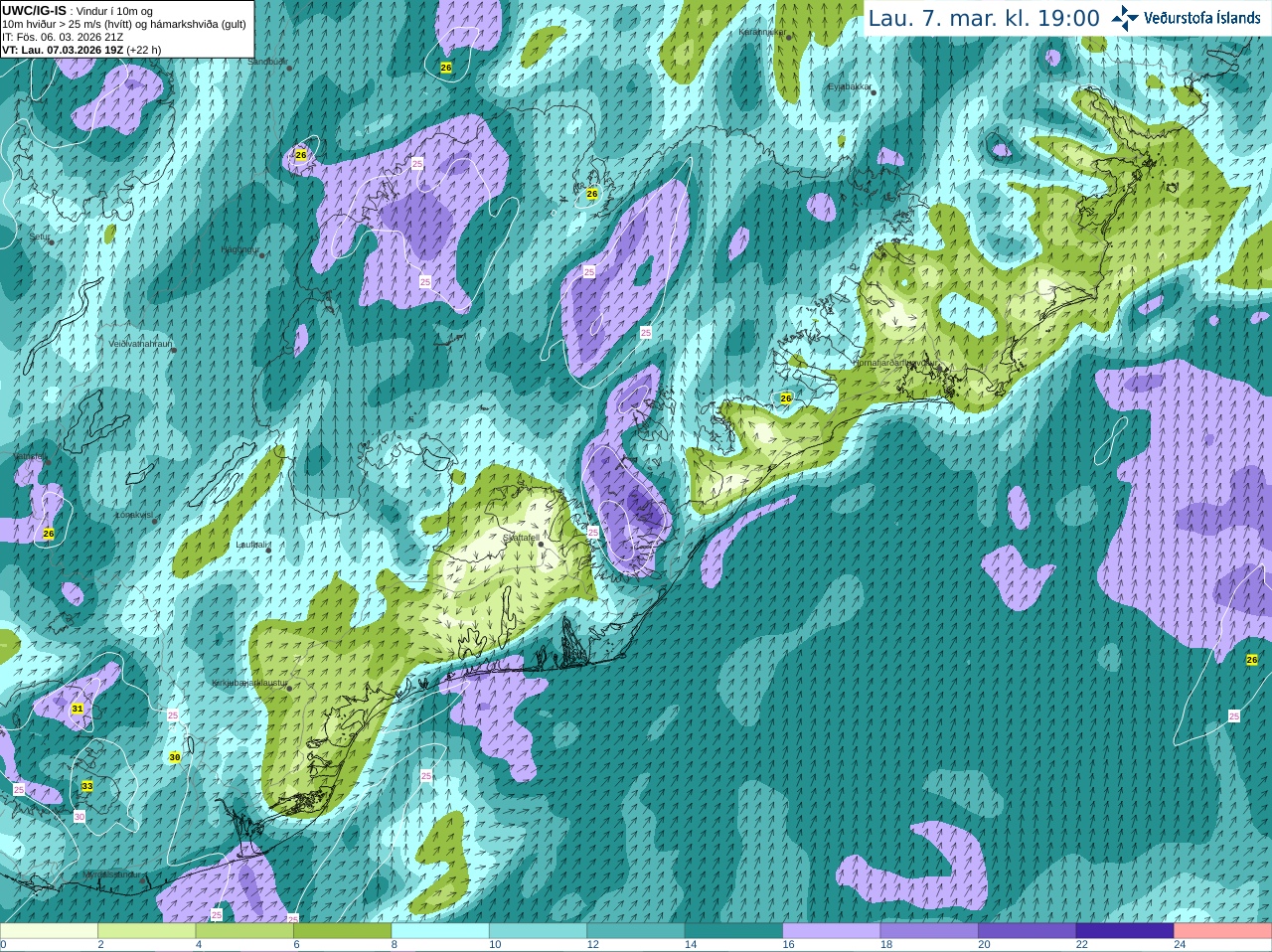
Task: Click the yellow 26 marker nearest to Sandbúðir
Action: click(301, 155)
